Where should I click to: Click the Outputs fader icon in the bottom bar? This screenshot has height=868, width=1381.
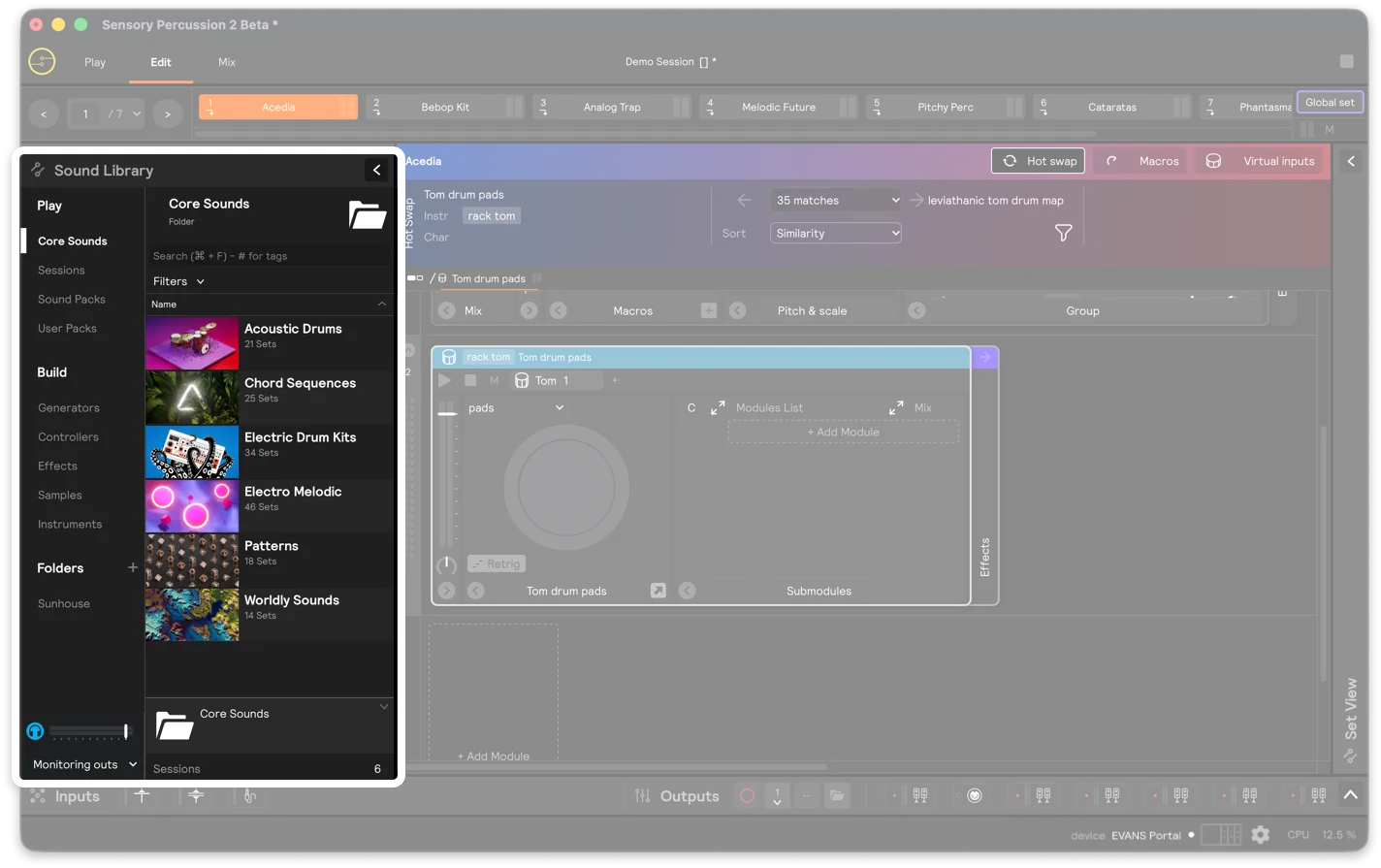[641, 795]
